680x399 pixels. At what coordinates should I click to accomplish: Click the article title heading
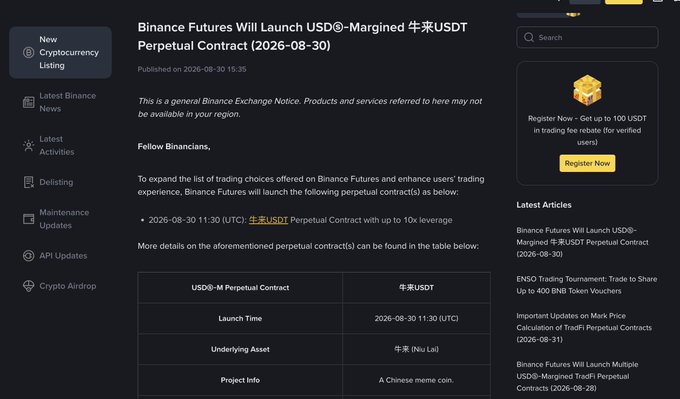(302, 36)
